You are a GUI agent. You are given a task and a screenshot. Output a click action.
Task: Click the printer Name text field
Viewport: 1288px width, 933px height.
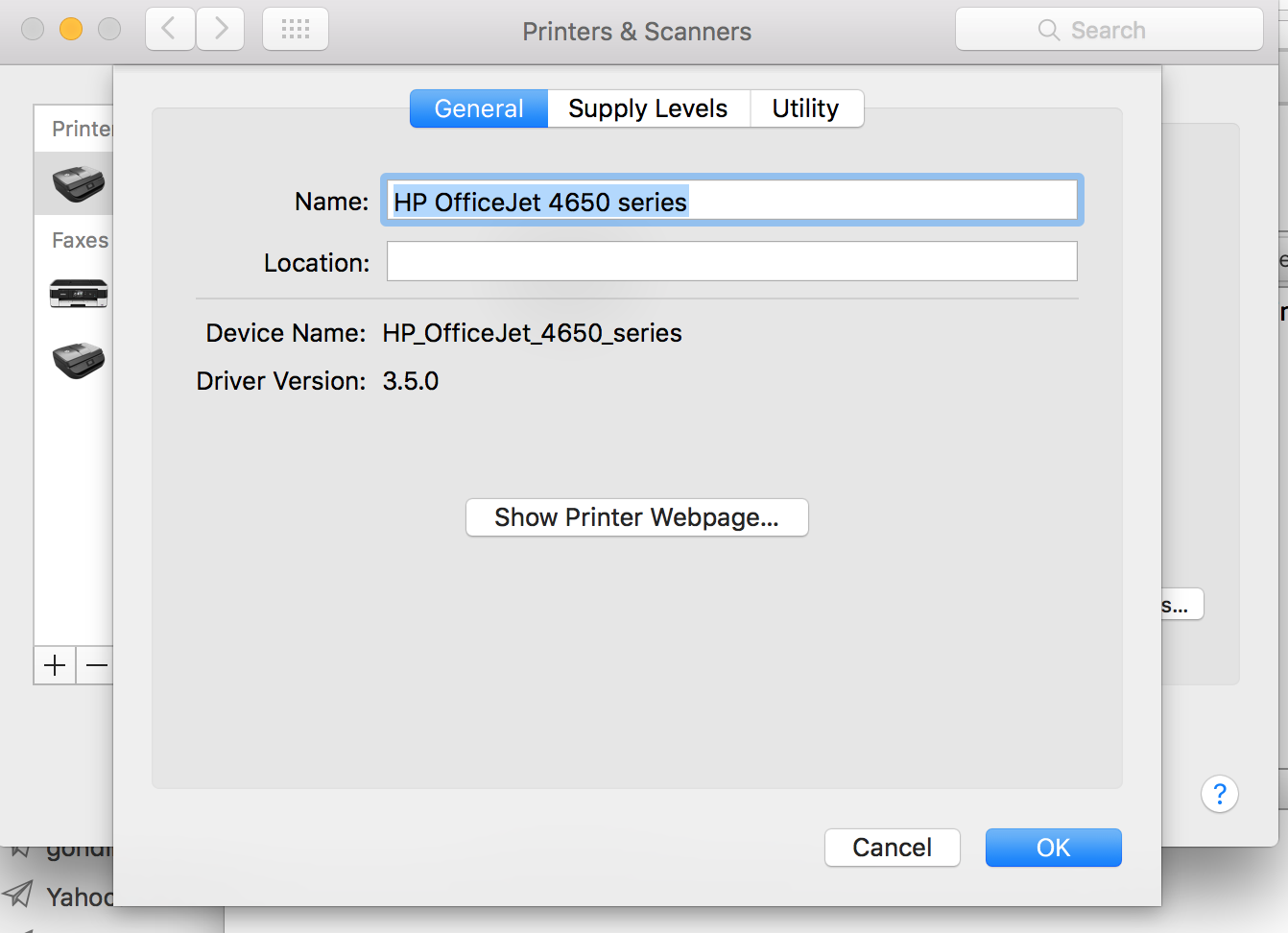pos(732,201)
